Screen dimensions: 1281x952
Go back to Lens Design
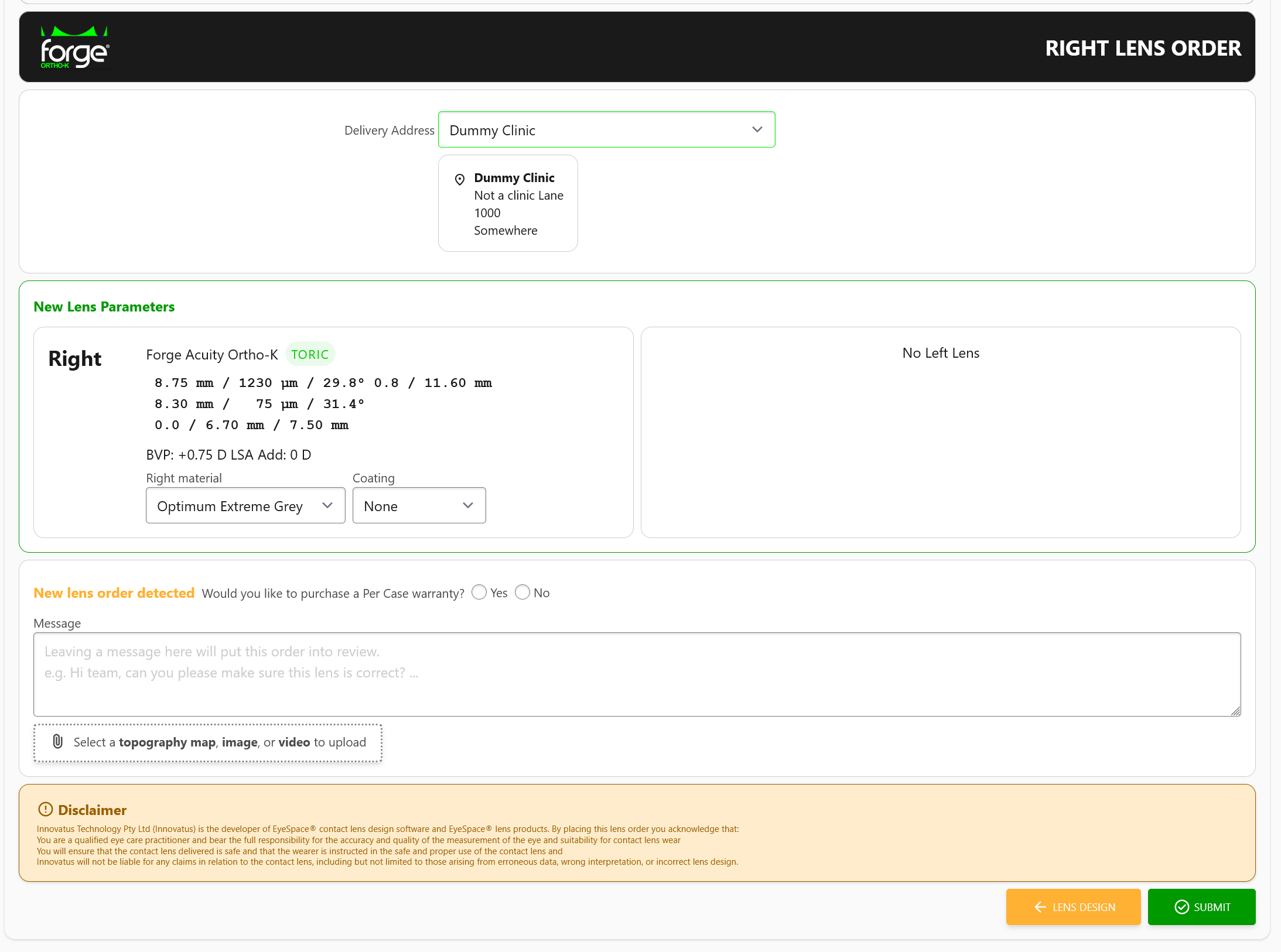click(1073, 907)
